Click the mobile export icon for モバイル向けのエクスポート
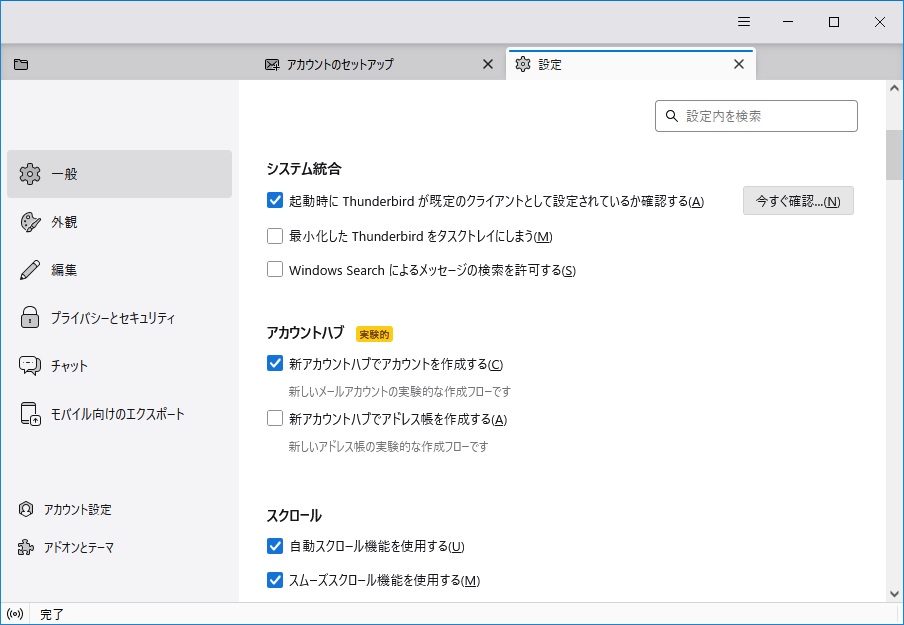Viewport: 904px width, 625px height. 30,414
